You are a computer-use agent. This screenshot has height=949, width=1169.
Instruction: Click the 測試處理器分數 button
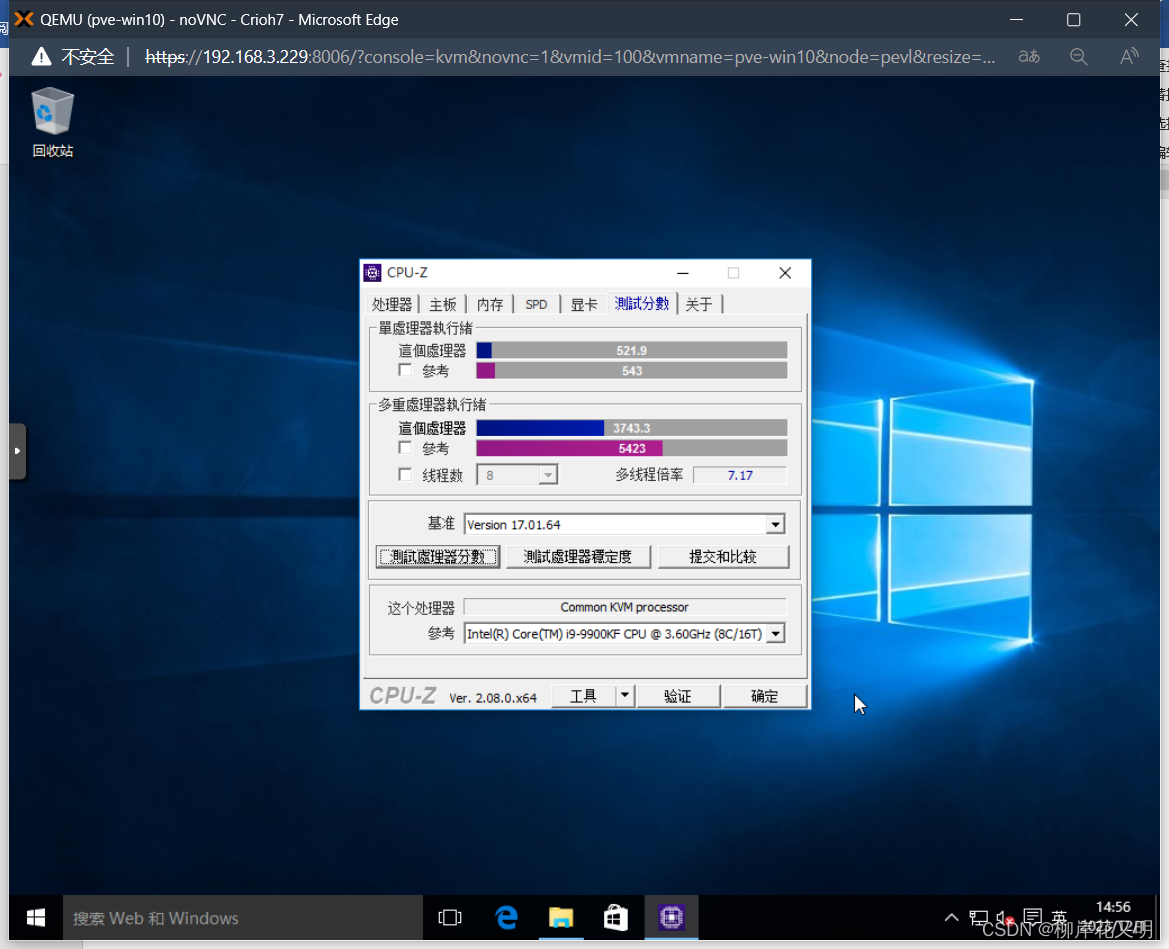point(438,557)
